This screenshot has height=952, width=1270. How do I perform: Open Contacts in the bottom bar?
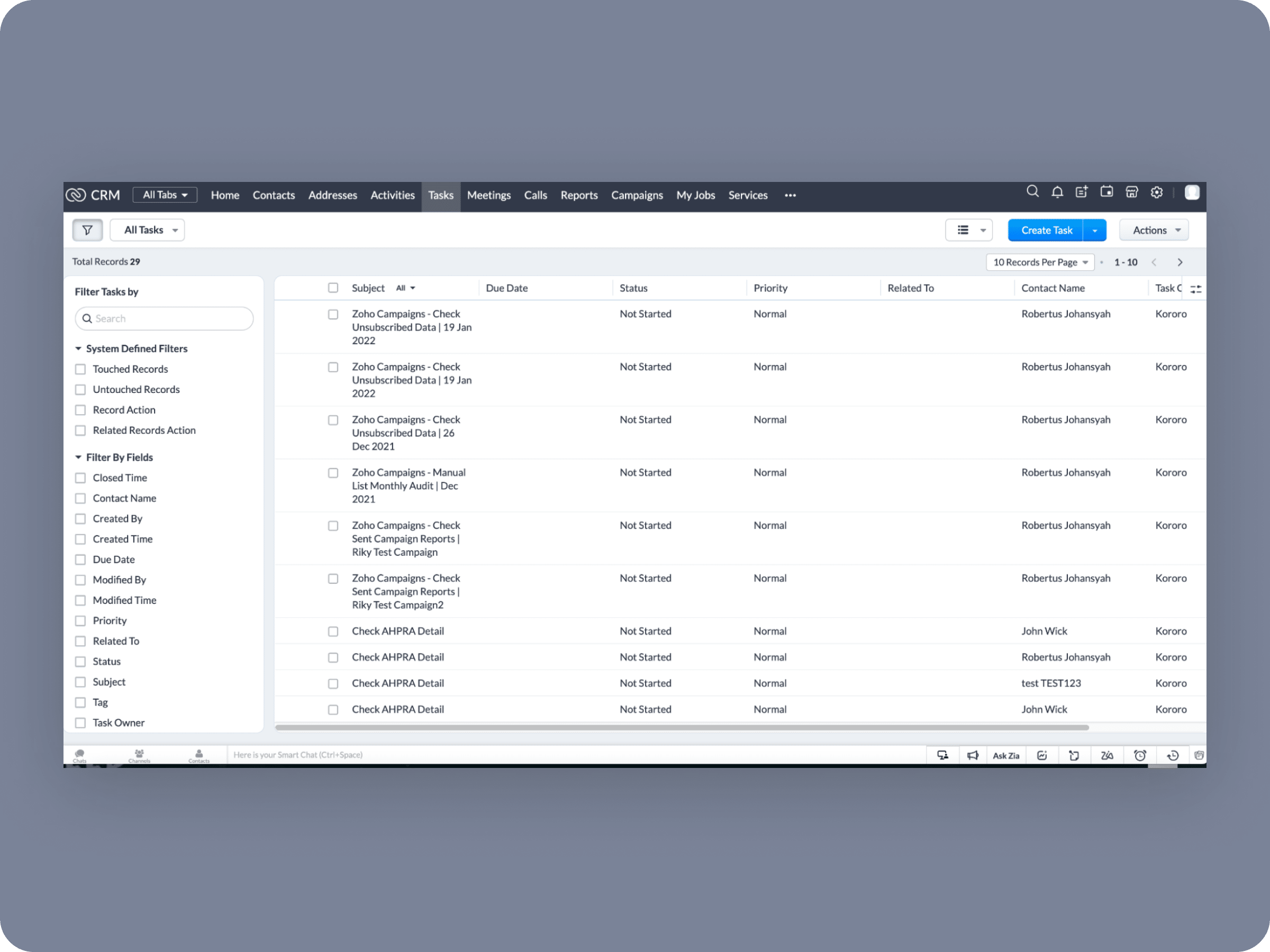click(198, 756)
